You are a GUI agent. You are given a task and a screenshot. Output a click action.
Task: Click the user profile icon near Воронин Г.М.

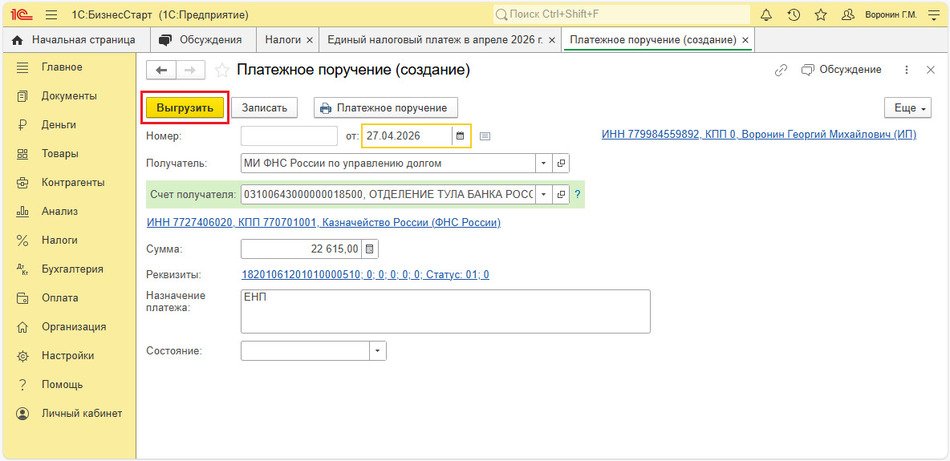(848, 15)
